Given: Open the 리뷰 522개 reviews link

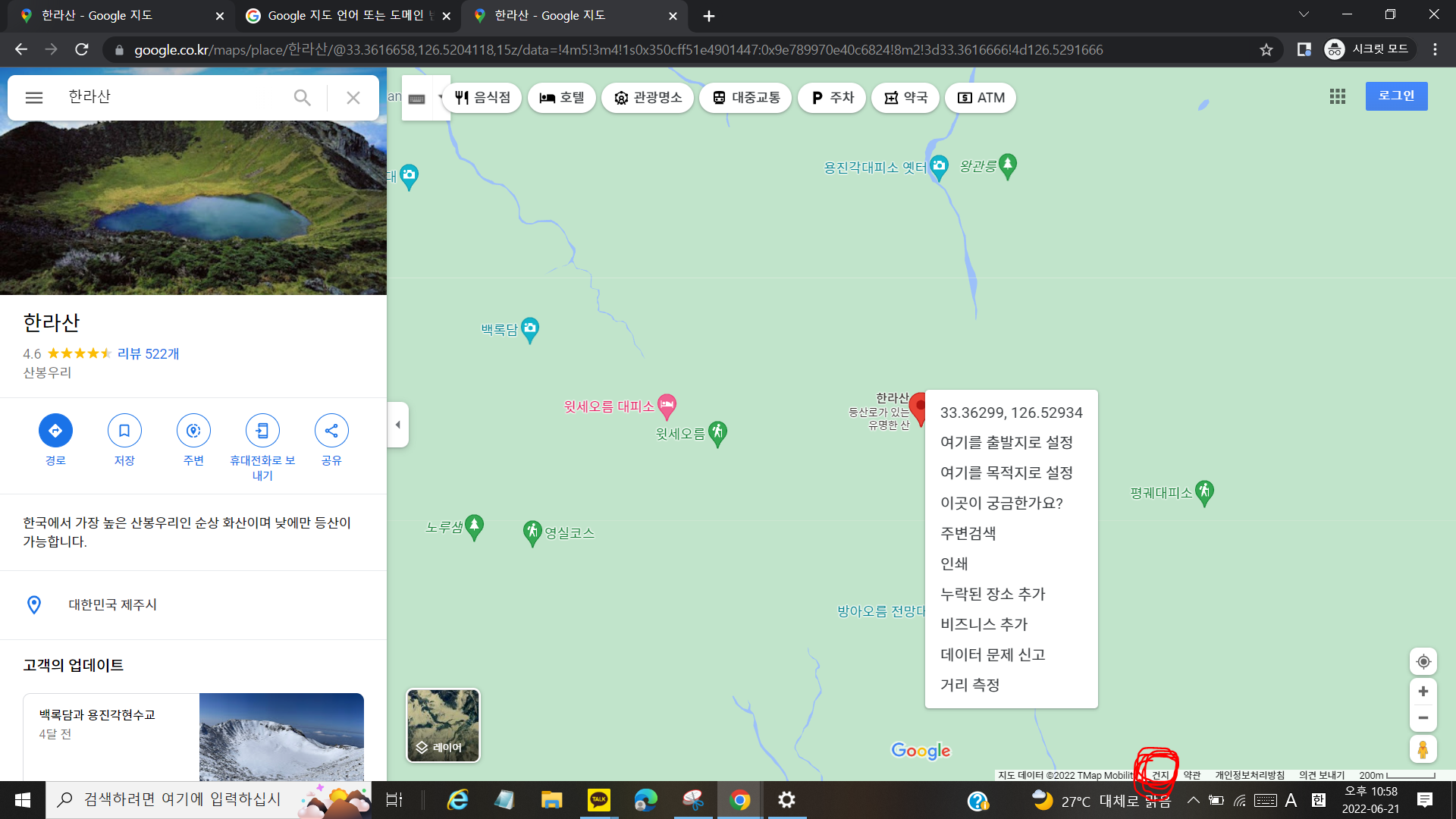Looking at the screenshot, I should [148, 353].
